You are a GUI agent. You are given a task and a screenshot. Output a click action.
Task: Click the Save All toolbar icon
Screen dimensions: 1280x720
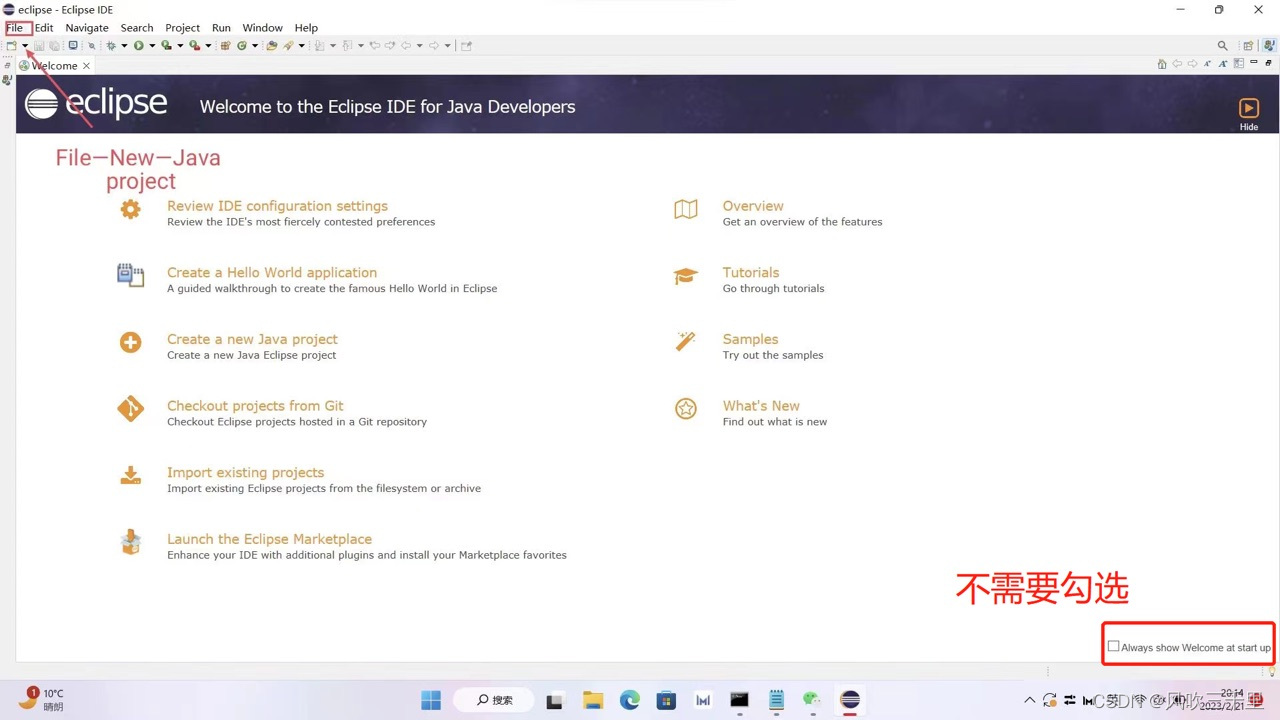tap(54, 45)
